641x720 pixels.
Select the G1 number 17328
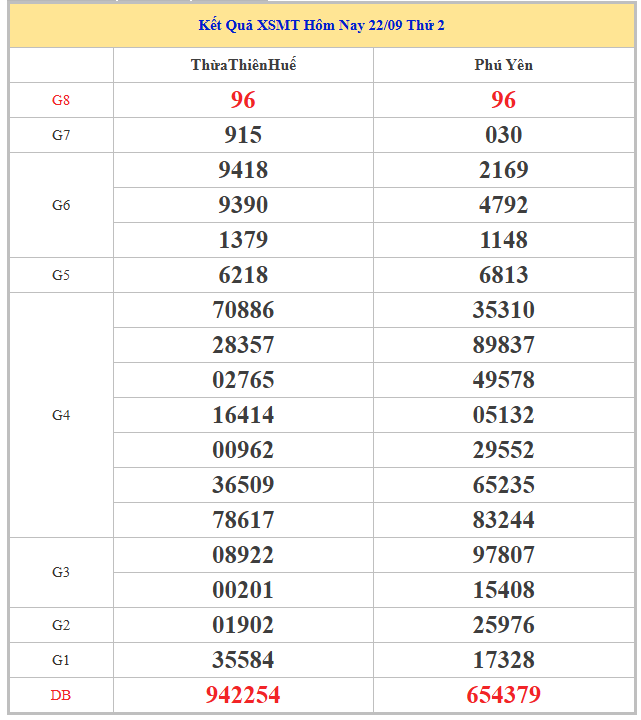[503, 660]
